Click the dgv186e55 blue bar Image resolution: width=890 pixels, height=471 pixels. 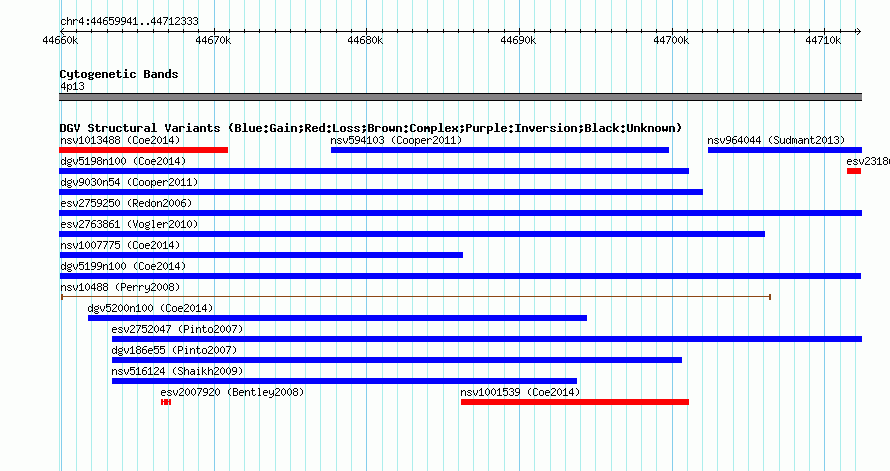click(x=397, y=360)
